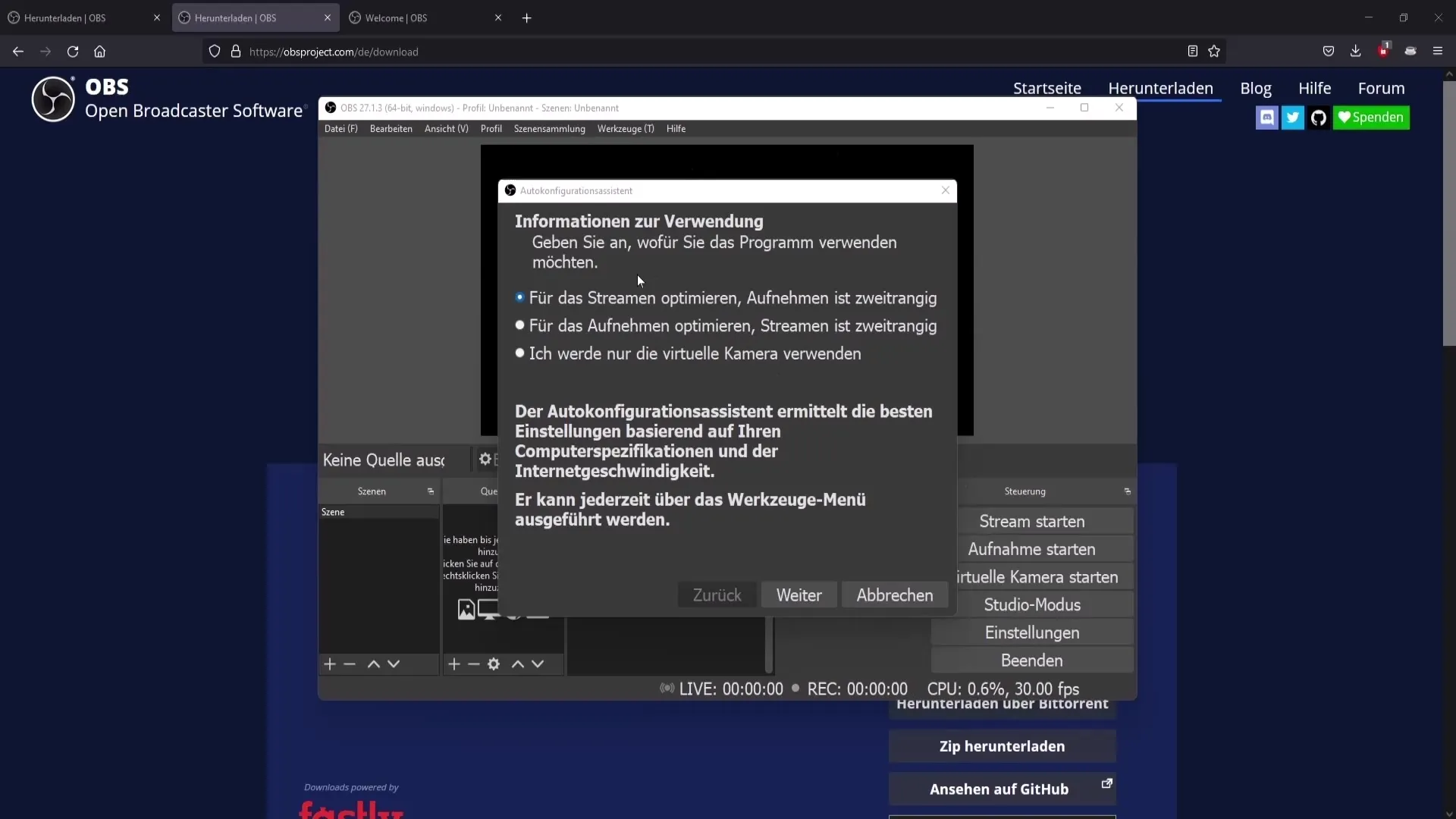Click the display capture monitor icon
This screenshot has height=819, width=1456.
[488, 609]
